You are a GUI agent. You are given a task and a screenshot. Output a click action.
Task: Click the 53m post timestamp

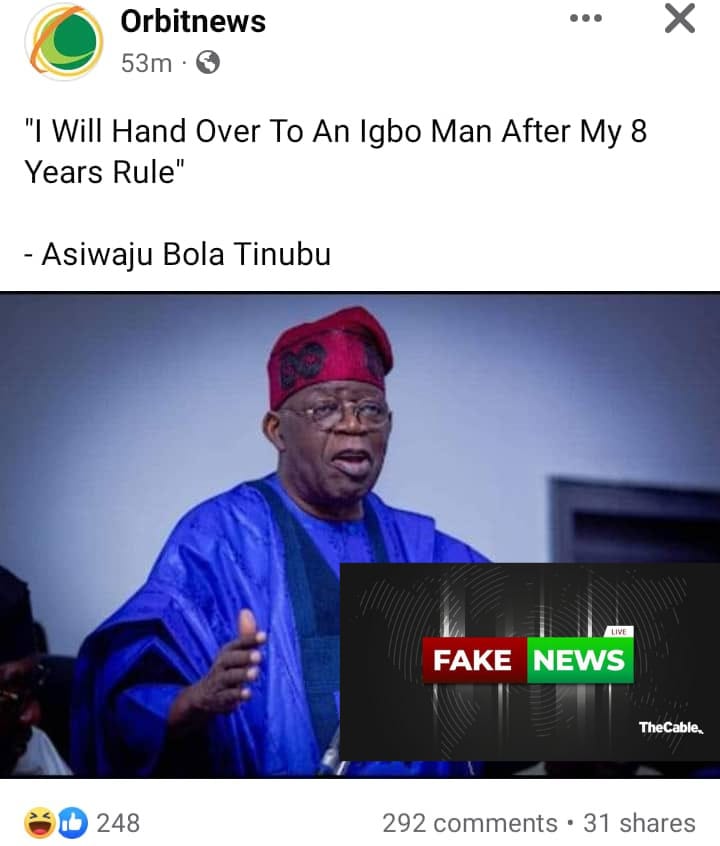tap(146, 63)
